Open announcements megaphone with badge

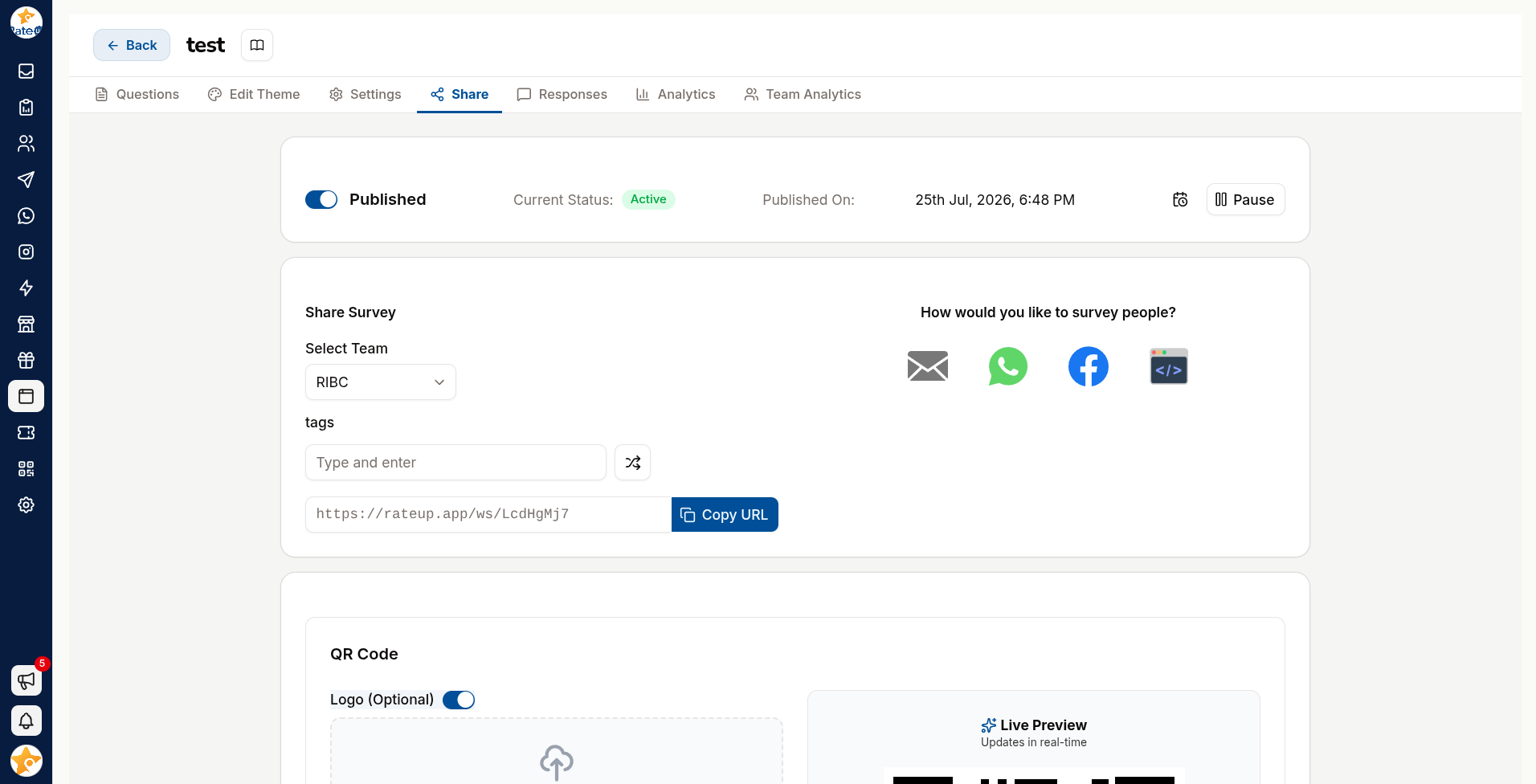[26, 680]
